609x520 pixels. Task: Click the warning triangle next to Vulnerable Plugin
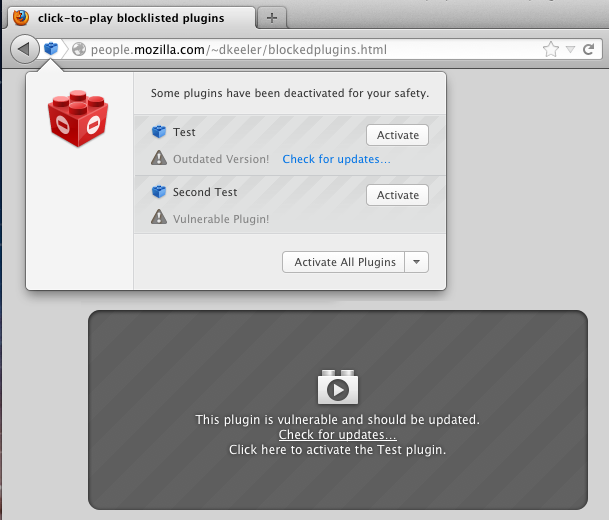click(x=158, y=218)
